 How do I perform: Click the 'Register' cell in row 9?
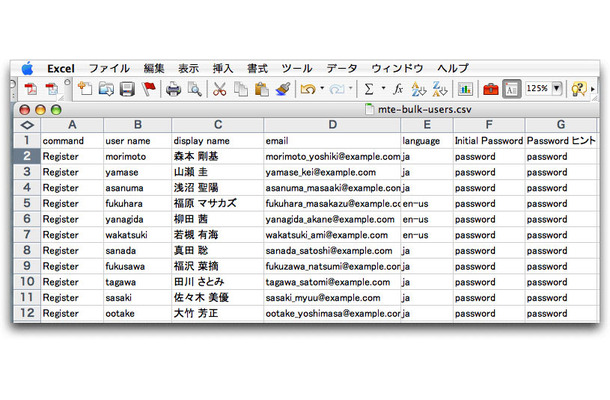(x=72, y=266)
